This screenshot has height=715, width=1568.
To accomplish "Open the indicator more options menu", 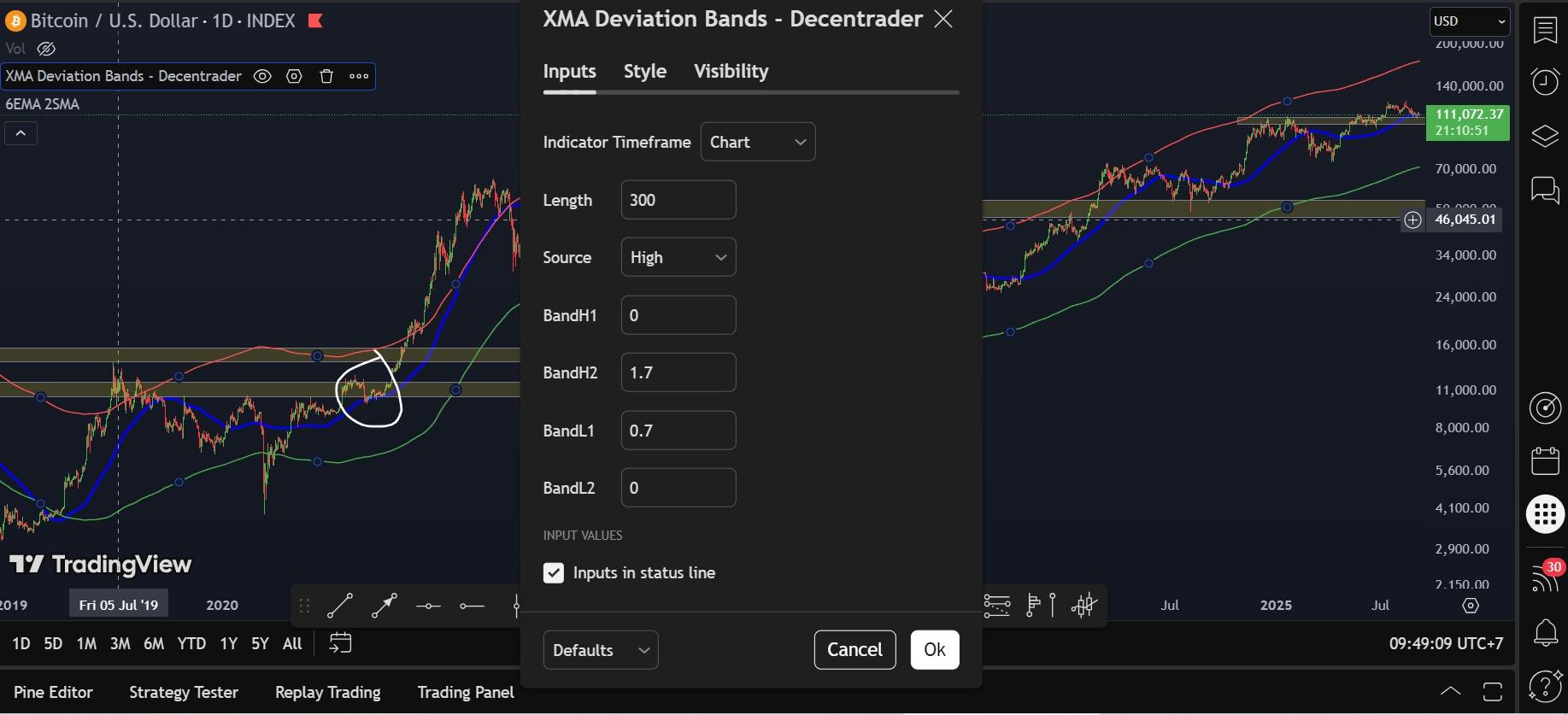I will (x=359, y=76).
